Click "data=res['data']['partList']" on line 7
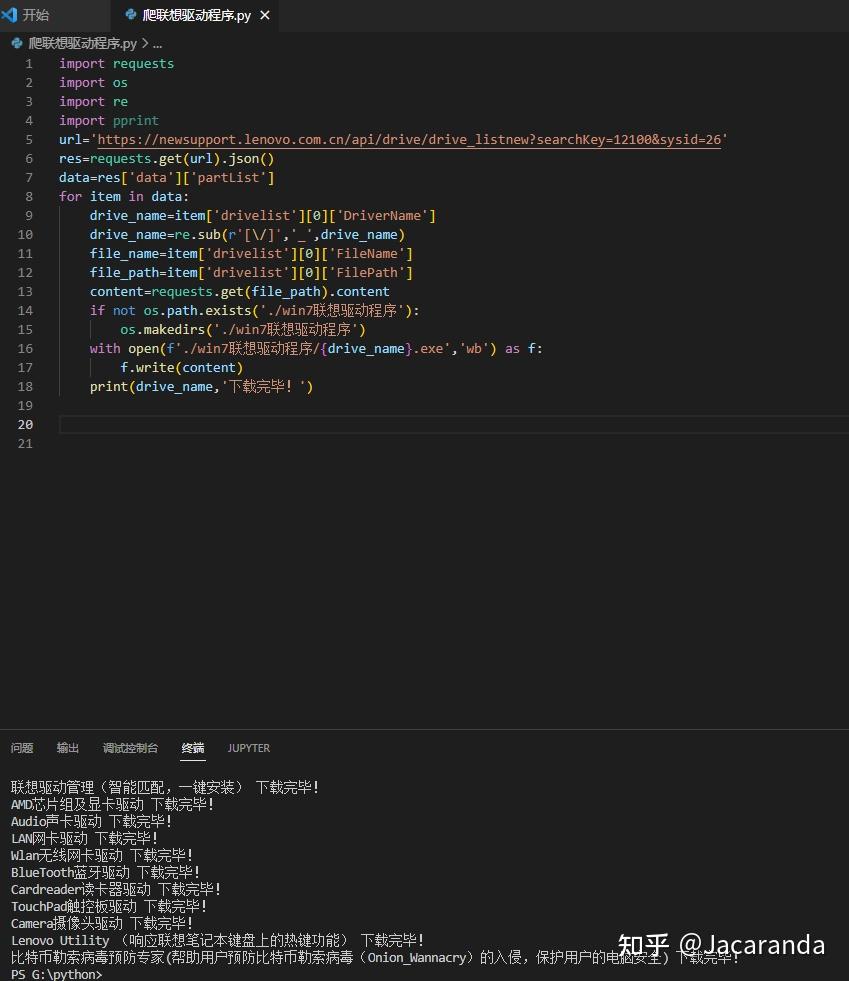Viewport: 849px width, 981px height. pos(166,178)
